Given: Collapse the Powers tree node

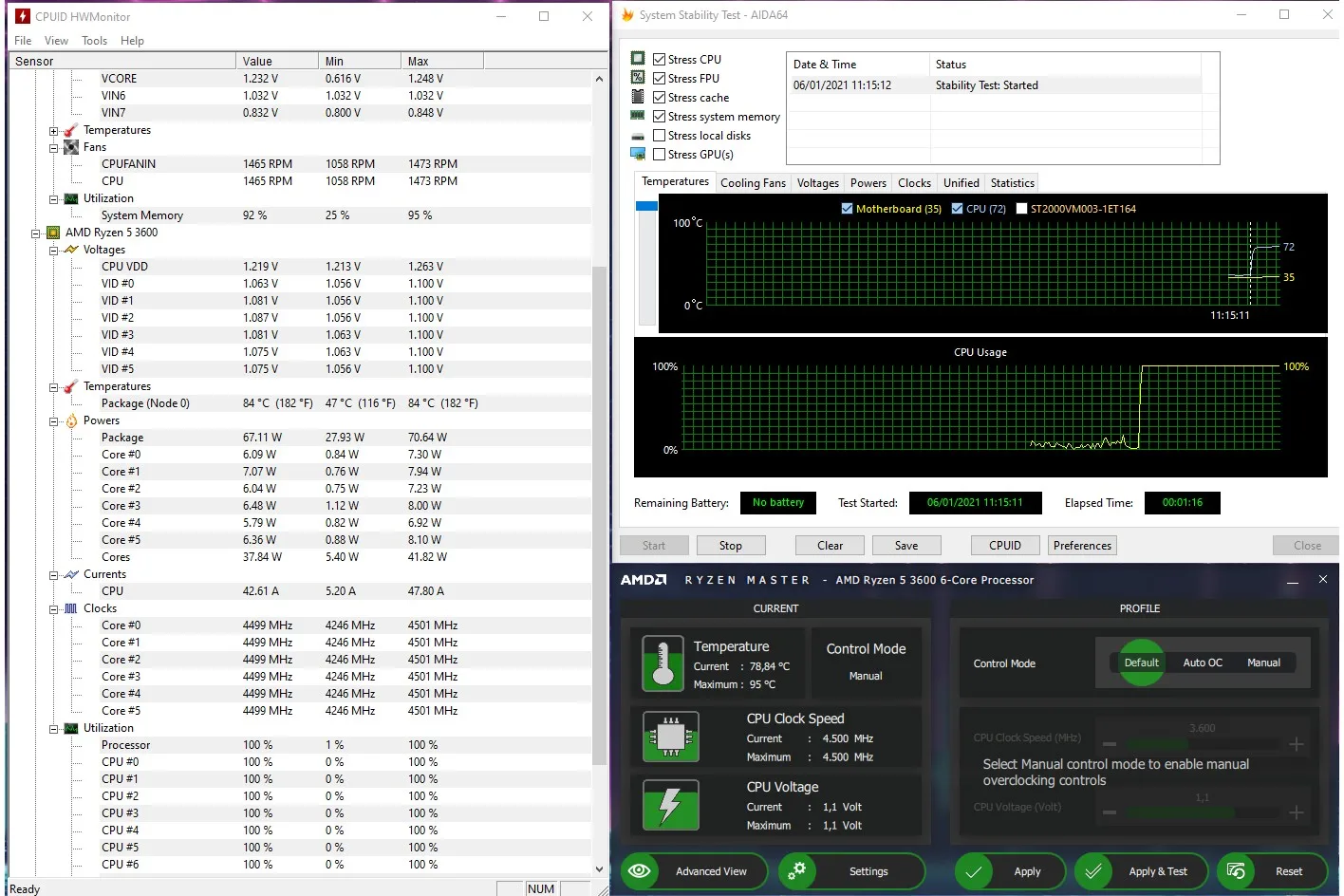Looking at the screenshot, I should click(x=53, y=421).
